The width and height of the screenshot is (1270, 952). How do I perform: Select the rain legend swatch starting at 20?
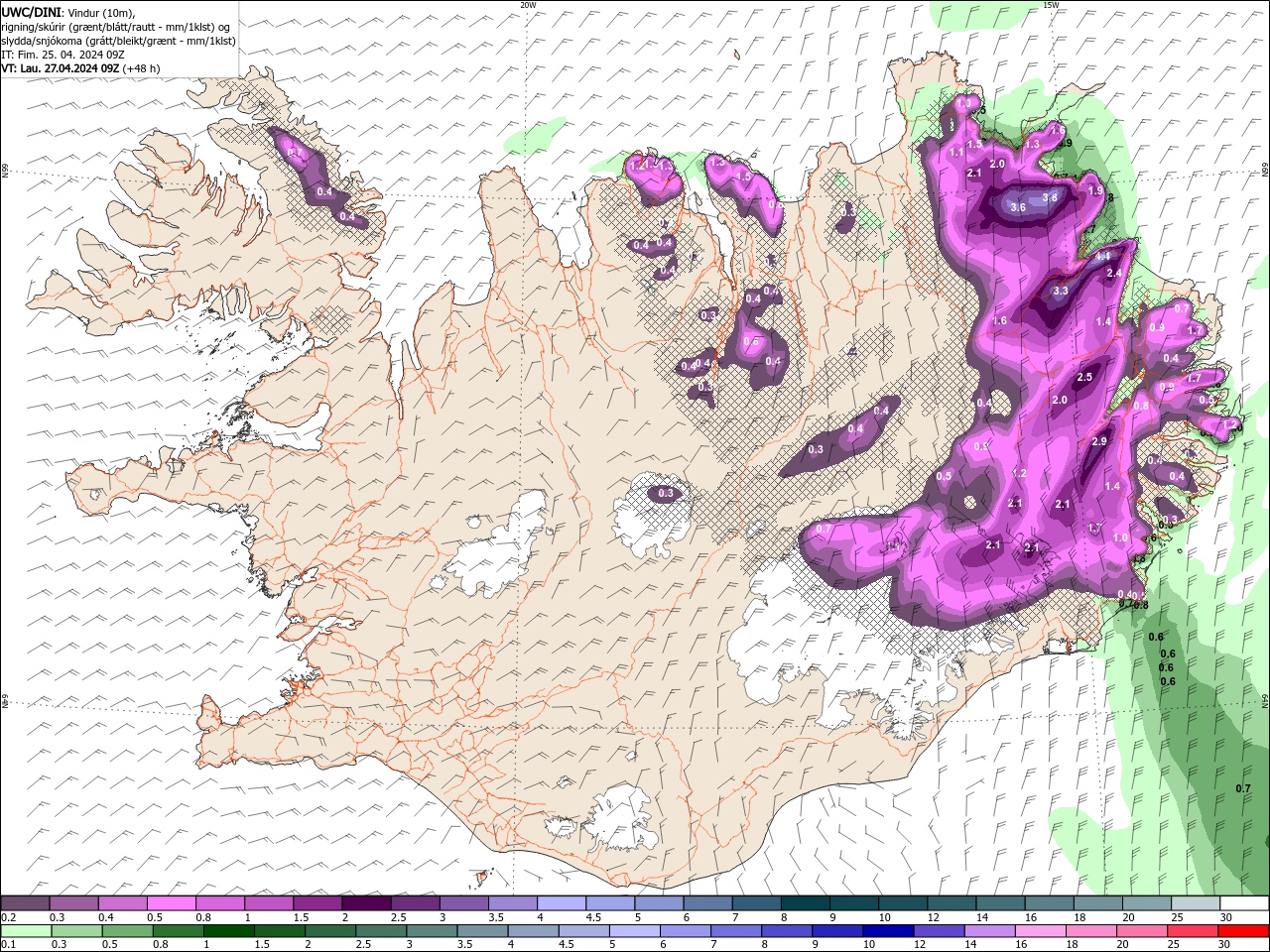point(1142,931)
